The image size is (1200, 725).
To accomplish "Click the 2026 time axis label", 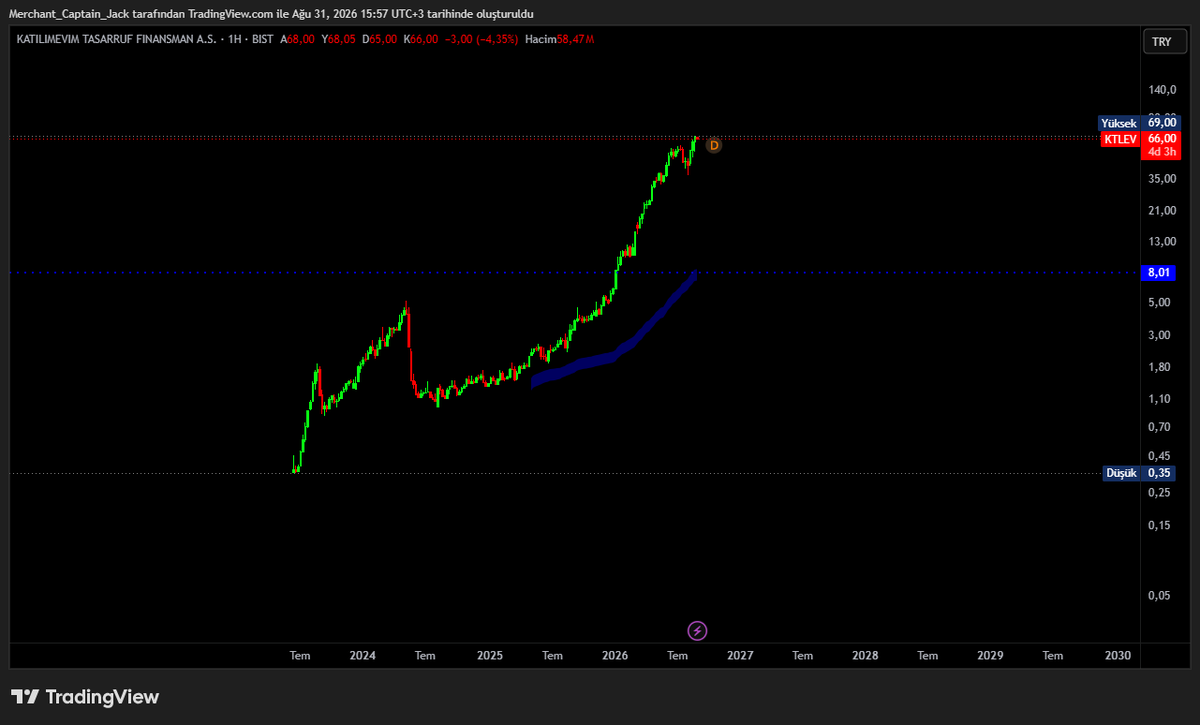I will click(x=615, y=656).
